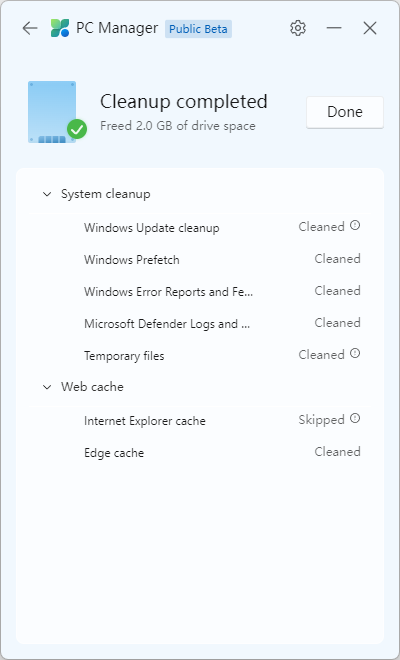Minimize the PC Manager window
This screenshot has height=660, width=400.
coord(334,28)
